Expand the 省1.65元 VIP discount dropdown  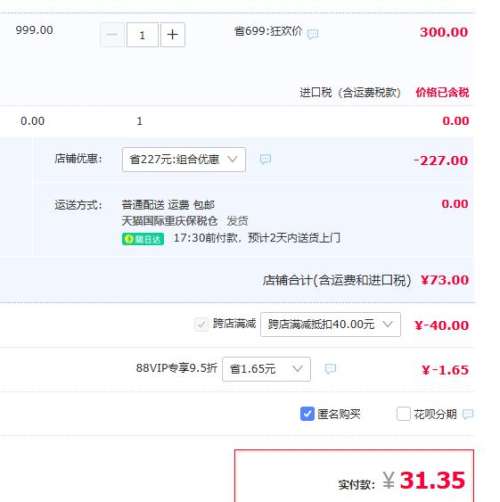pyautogui.click(x=266, y=369)
